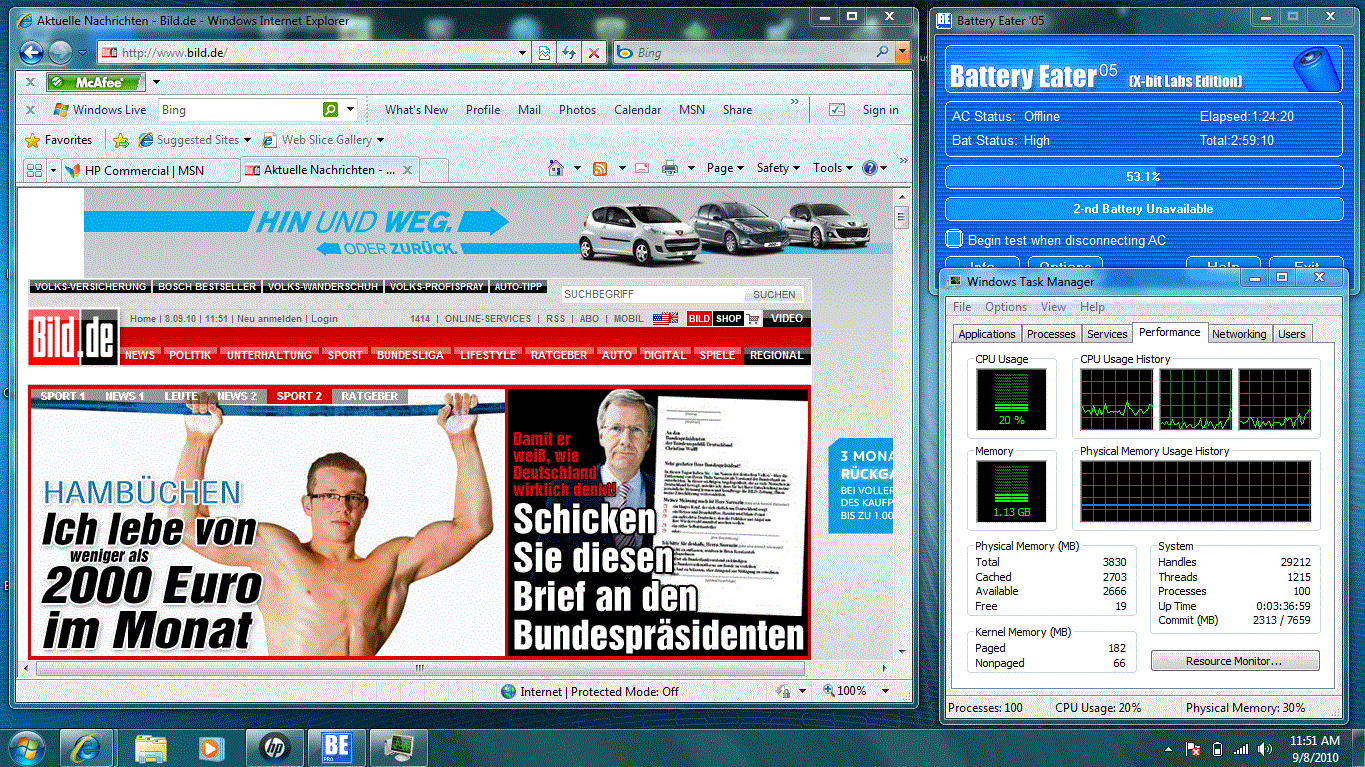
Task: Stop loading with the red X
Action: pyautogui.click(x=594, y=53)
